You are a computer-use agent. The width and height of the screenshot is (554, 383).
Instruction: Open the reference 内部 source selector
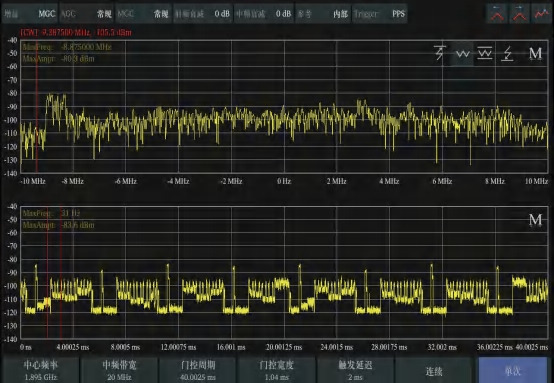pos(323,14)
